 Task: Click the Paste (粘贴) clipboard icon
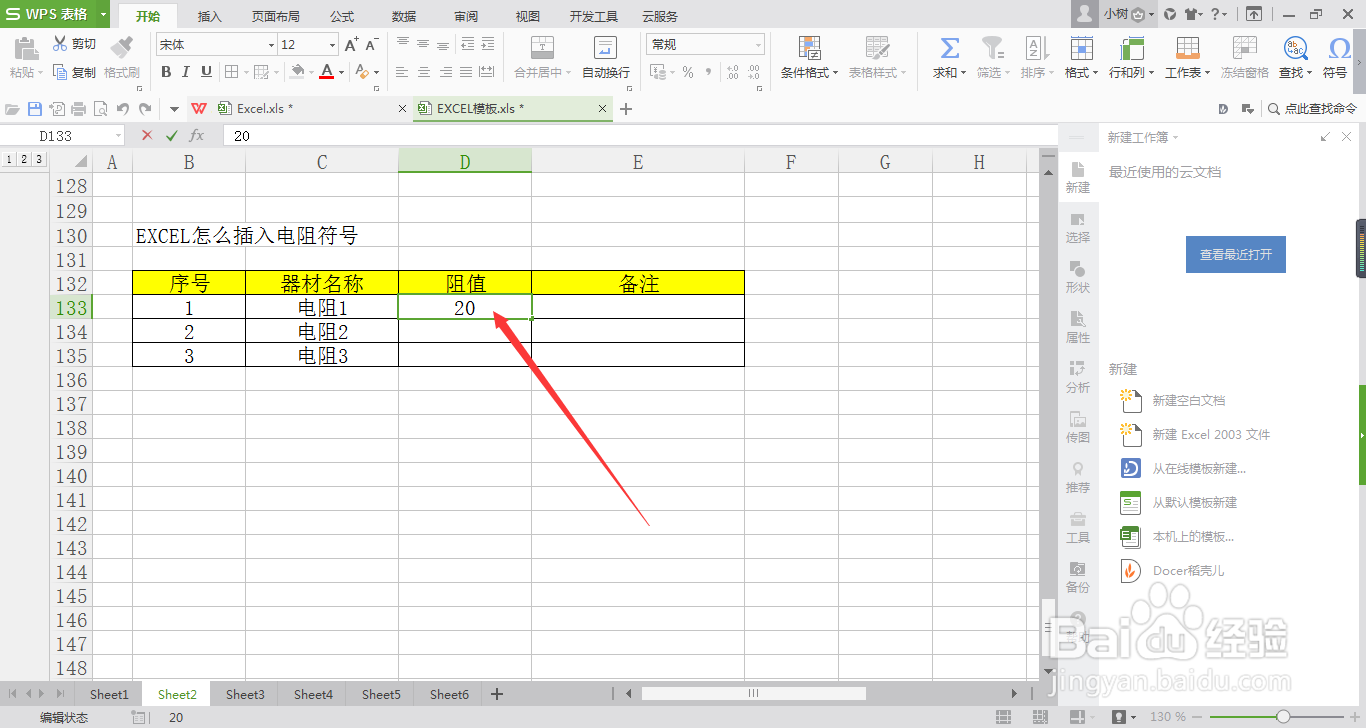point(26,48)
